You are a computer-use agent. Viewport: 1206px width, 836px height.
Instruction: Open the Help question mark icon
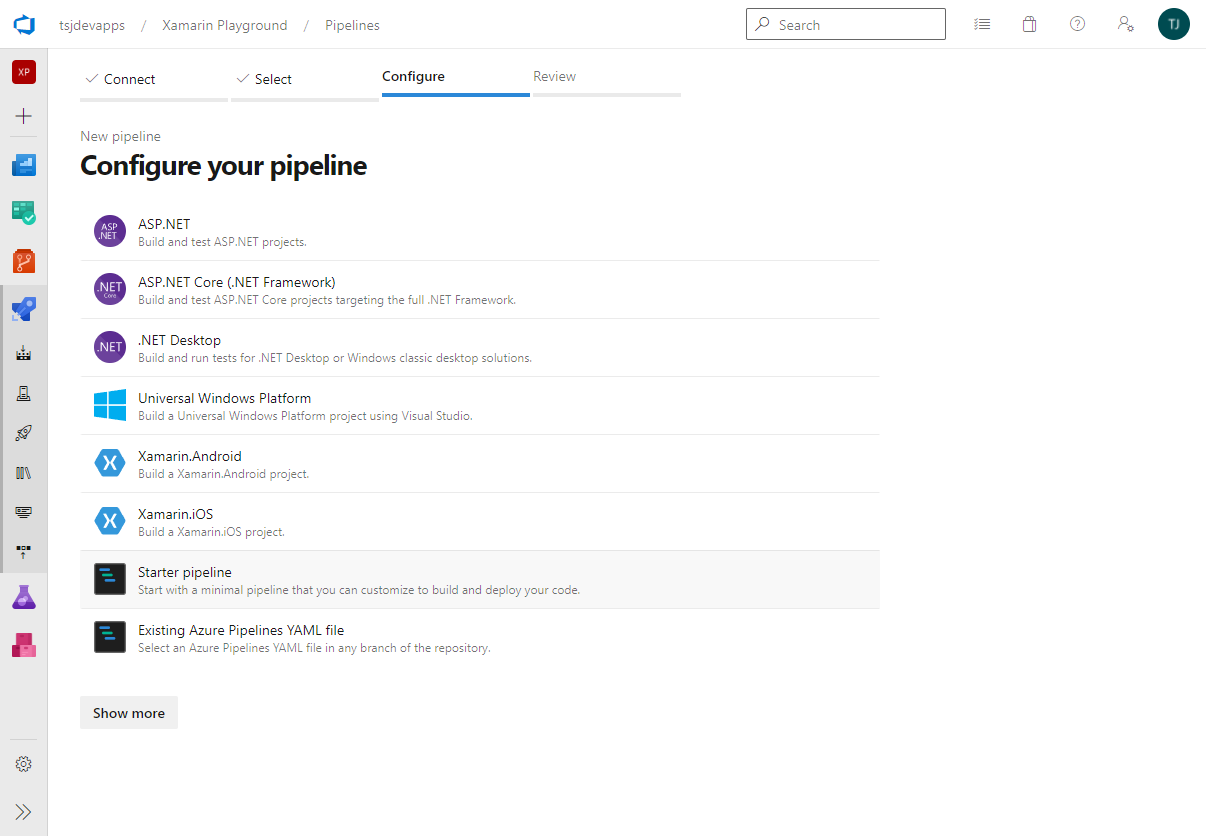(1077, 25)
